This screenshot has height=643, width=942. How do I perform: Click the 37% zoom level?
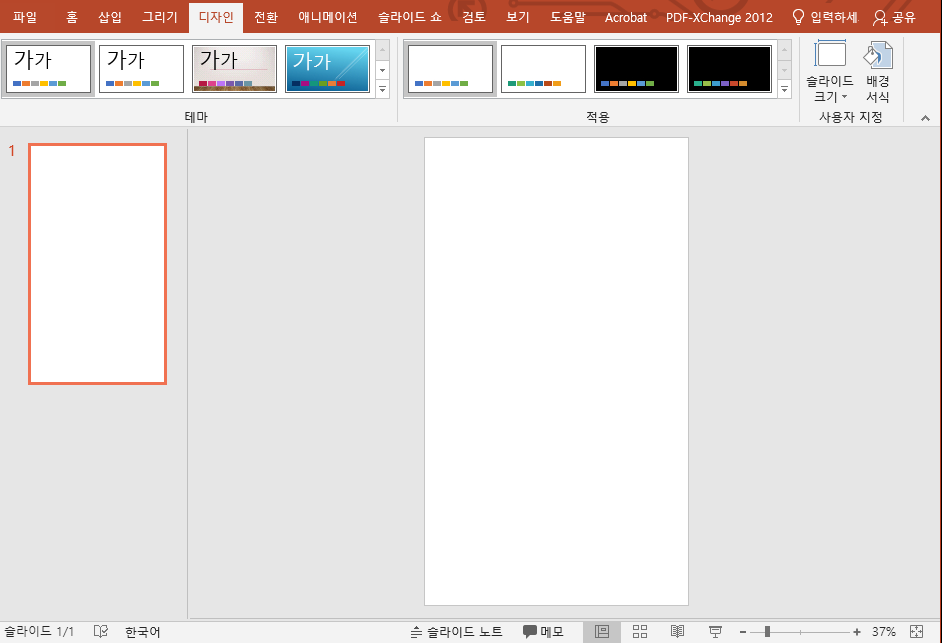click(x=884, y=632)
